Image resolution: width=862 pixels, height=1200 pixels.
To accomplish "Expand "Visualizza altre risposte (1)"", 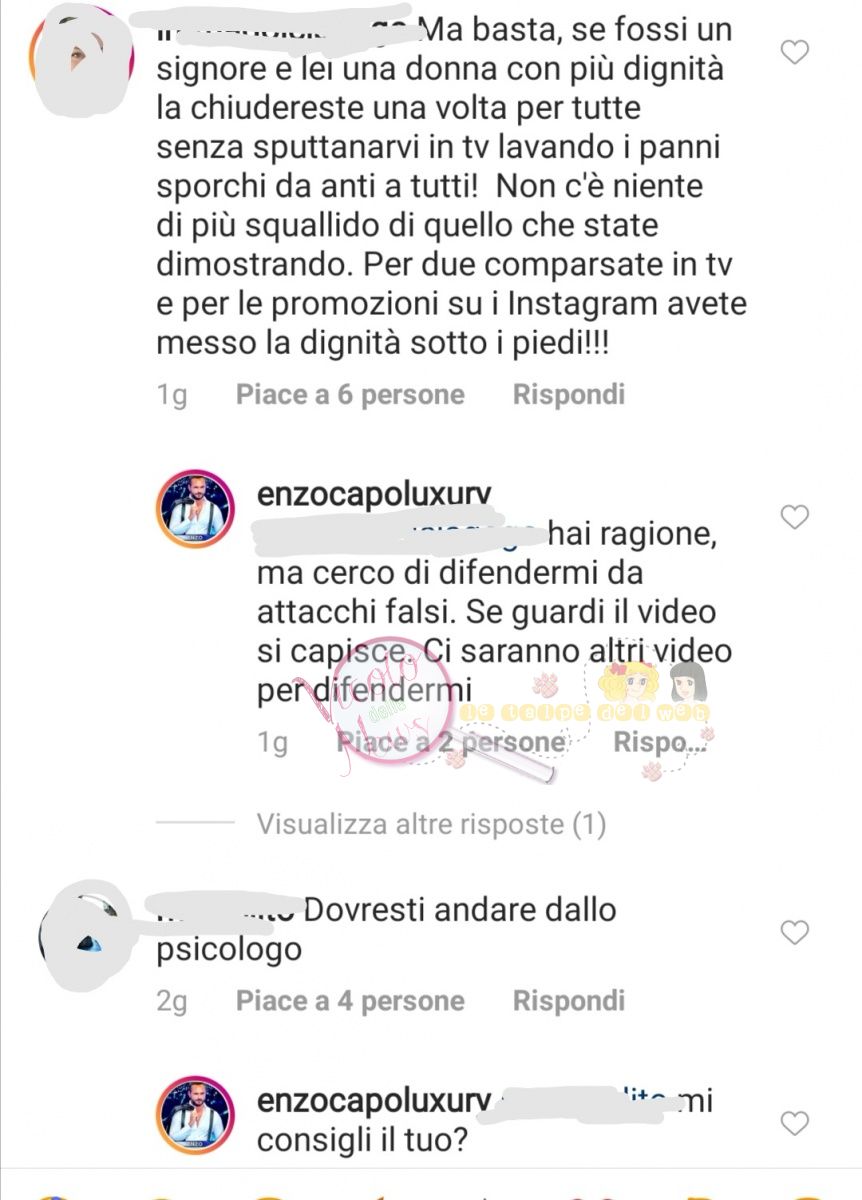I will point(431,824).
